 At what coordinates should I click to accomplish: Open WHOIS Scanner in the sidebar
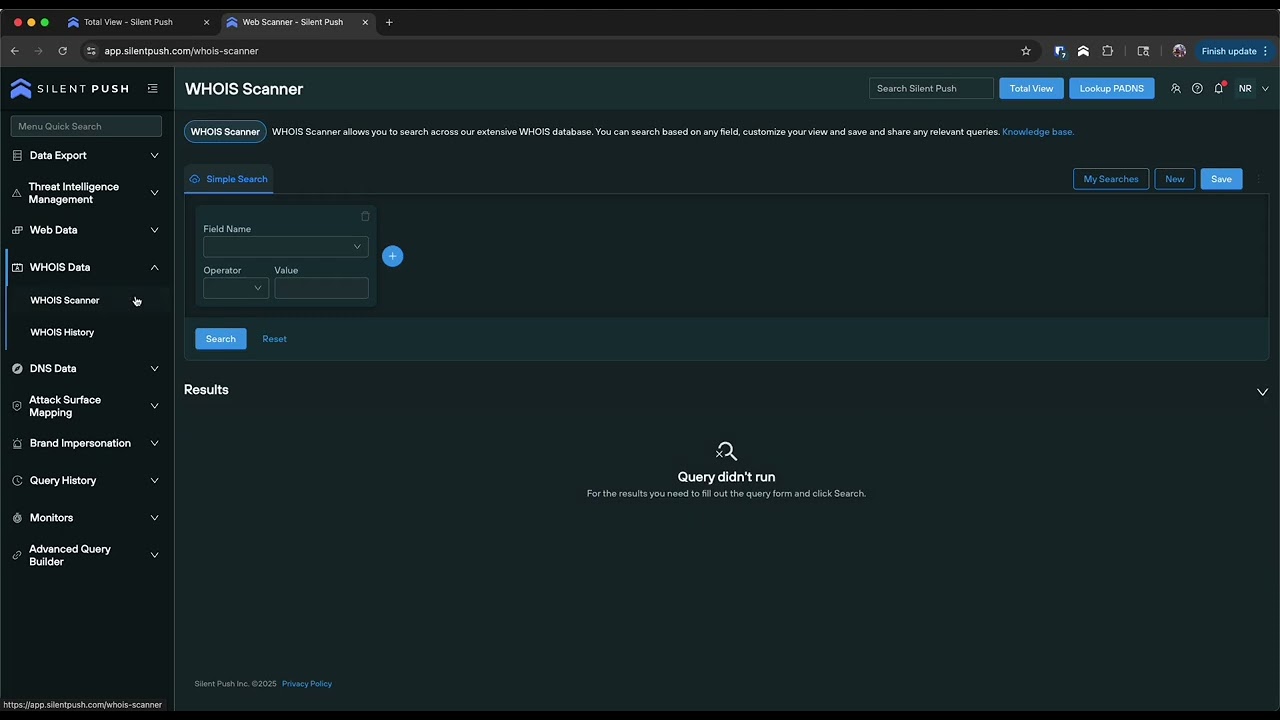pyautogui.click(x=65, y=300)
